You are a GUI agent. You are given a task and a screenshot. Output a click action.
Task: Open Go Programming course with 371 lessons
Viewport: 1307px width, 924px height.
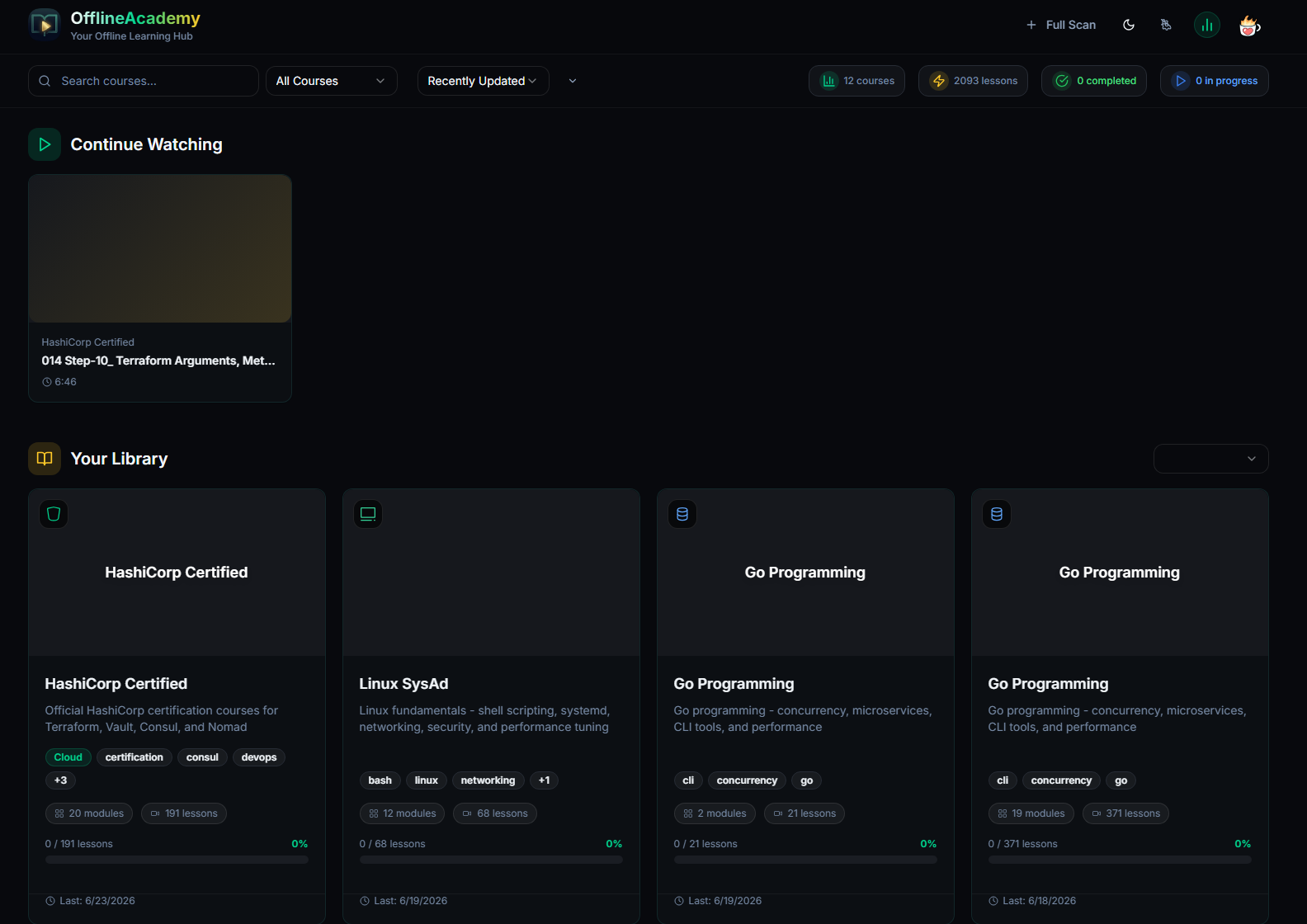1048,684
